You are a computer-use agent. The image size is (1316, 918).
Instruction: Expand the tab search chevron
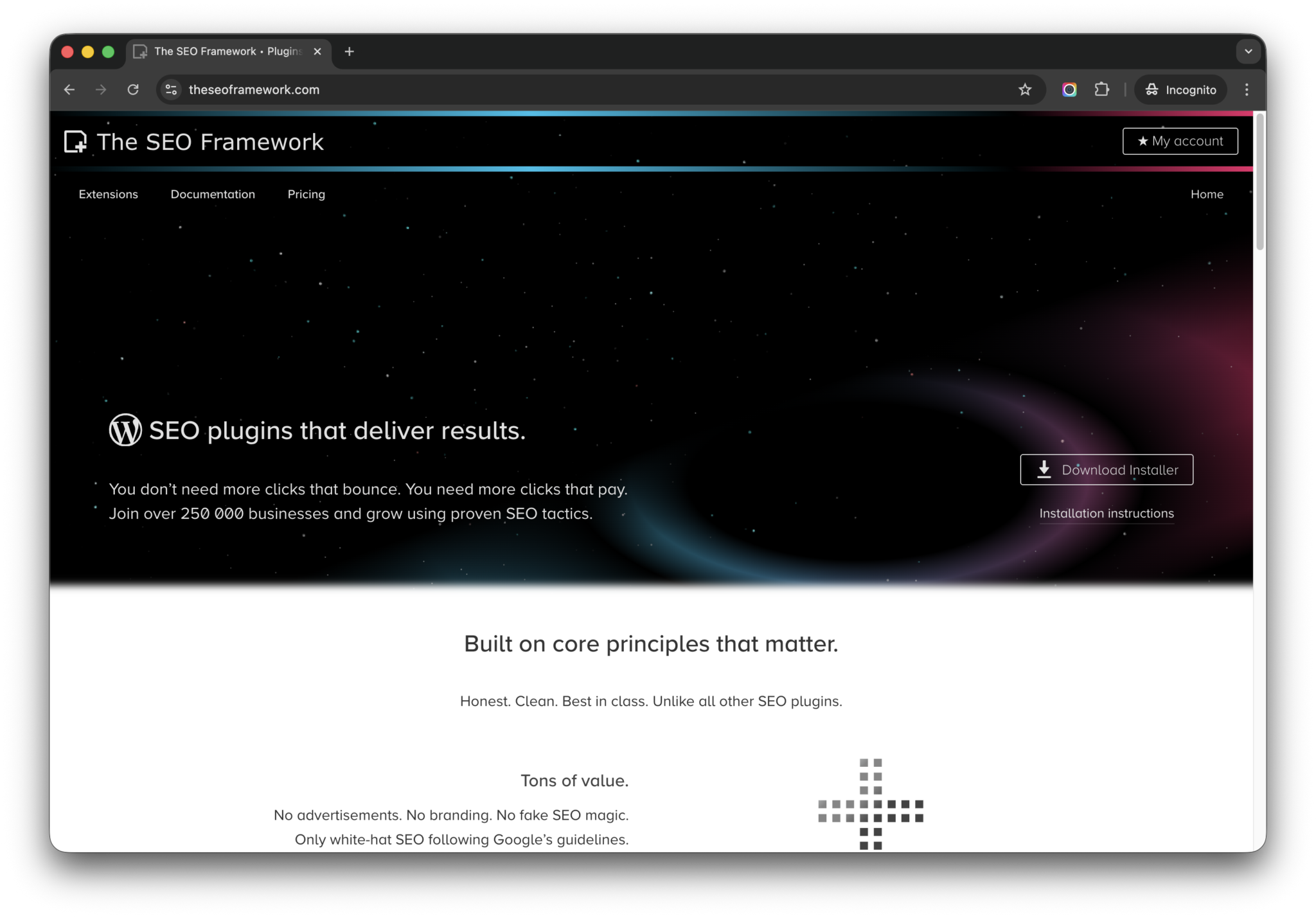[1249, 51]
